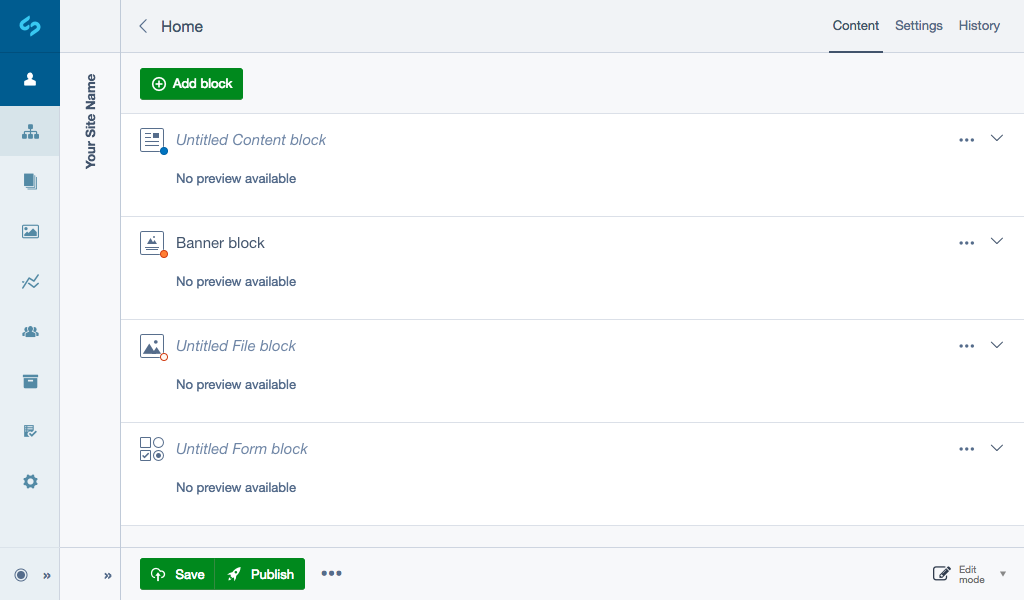Collapse the Untitled Form block chevron

tap(997, 448)
